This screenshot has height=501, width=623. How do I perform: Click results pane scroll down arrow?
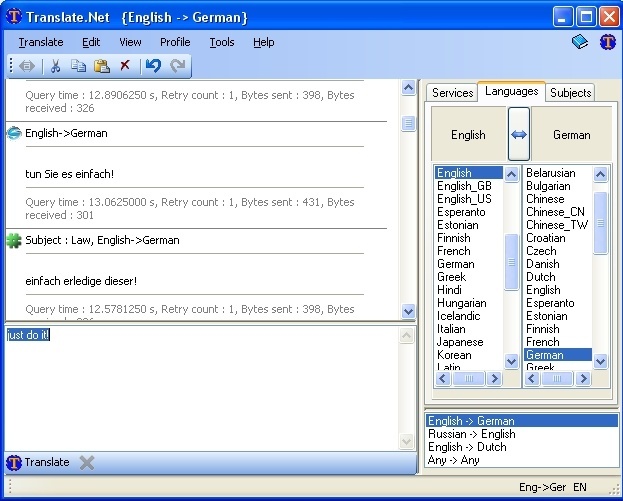click(x=408, y=311)
